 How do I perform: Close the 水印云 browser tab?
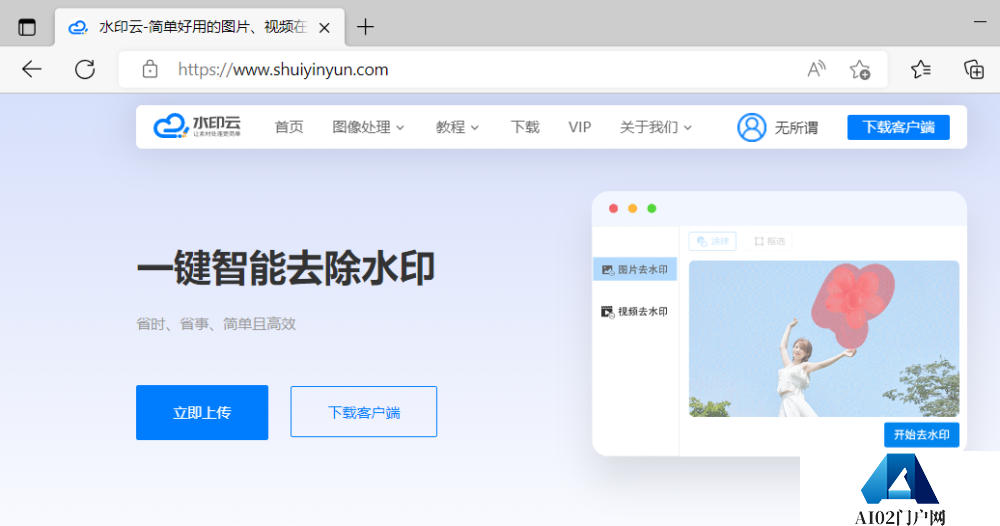[x=324, y=27]
